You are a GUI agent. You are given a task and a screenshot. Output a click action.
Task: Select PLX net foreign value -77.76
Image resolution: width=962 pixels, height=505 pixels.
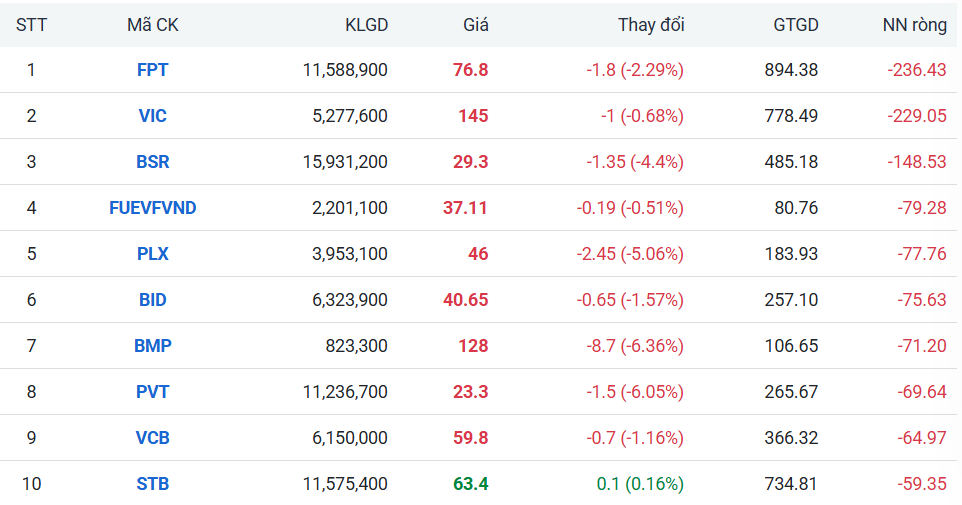click(x=922, y=254)
